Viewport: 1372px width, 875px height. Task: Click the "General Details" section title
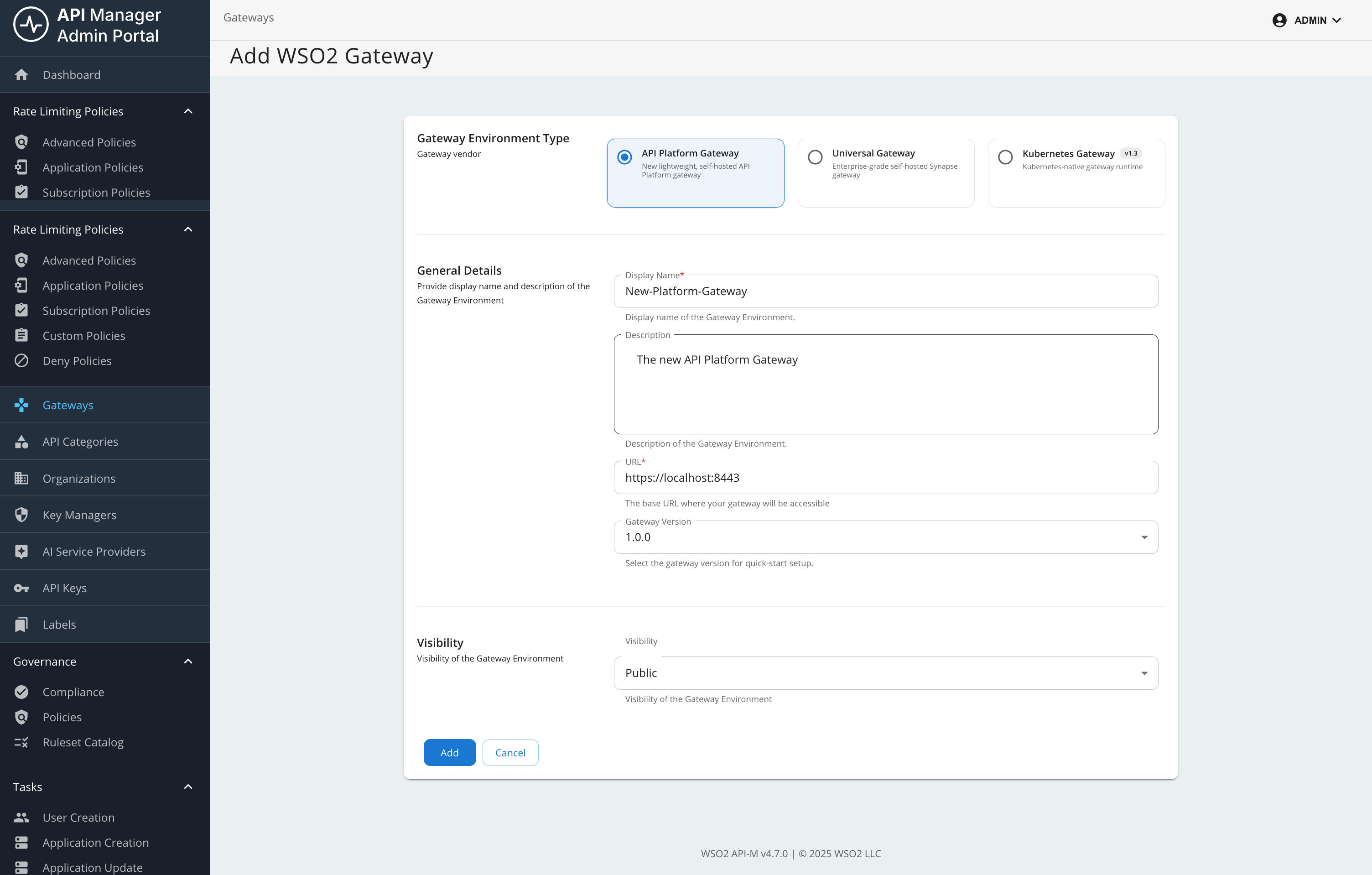[x=459, y=270]
